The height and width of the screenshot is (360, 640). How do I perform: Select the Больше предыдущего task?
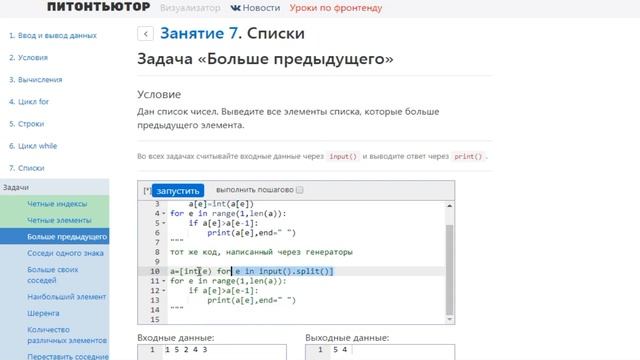[54, 236]
